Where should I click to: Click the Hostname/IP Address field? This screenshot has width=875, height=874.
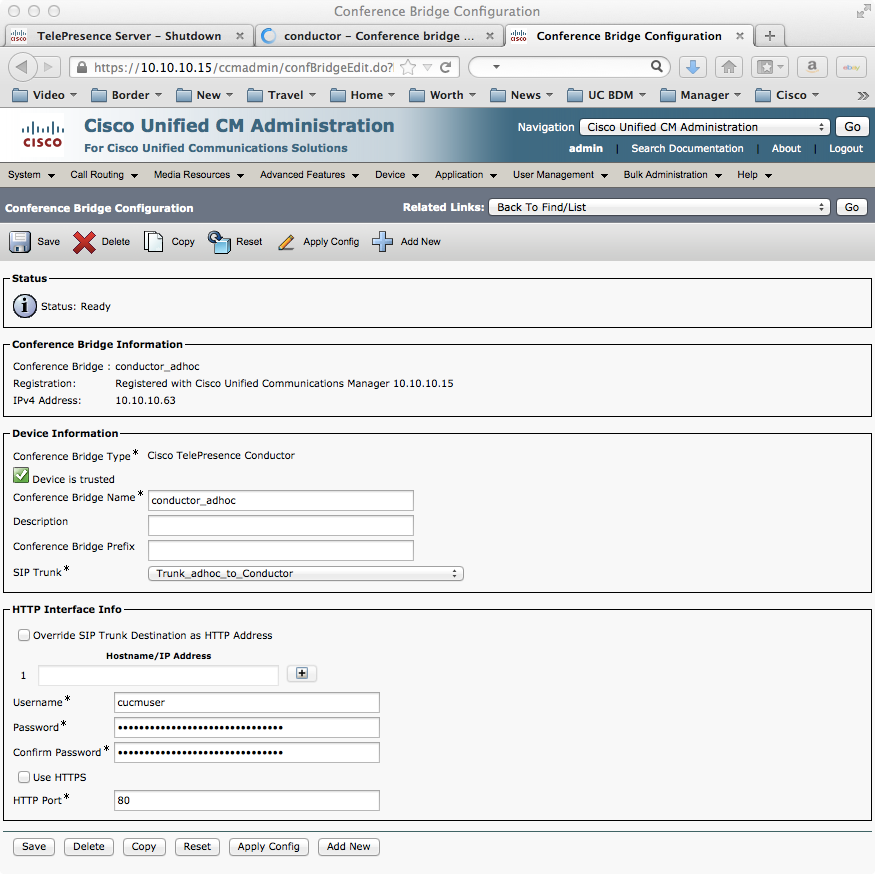click(x=158, y=675)
